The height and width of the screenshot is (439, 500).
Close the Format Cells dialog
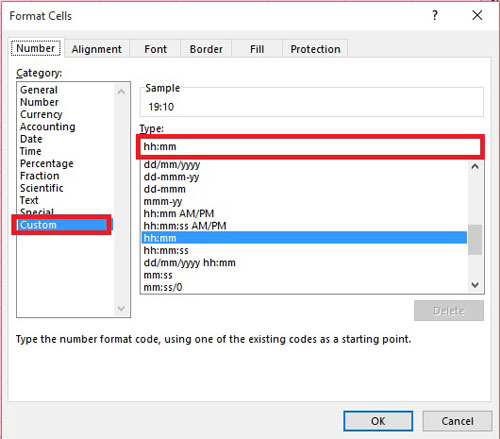pos(477,15)
